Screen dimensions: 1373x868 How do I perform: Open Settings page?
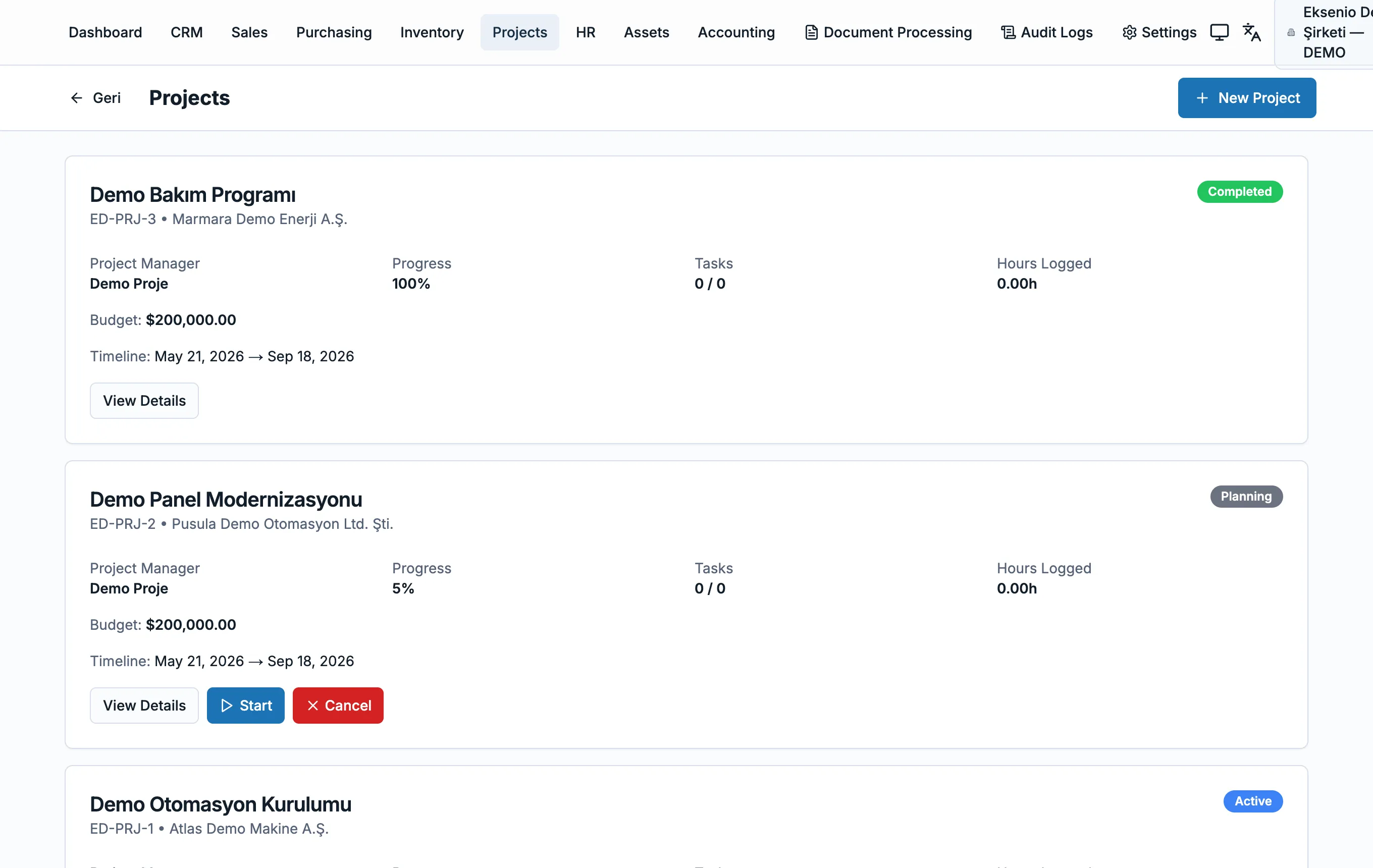pos(1159,32)
